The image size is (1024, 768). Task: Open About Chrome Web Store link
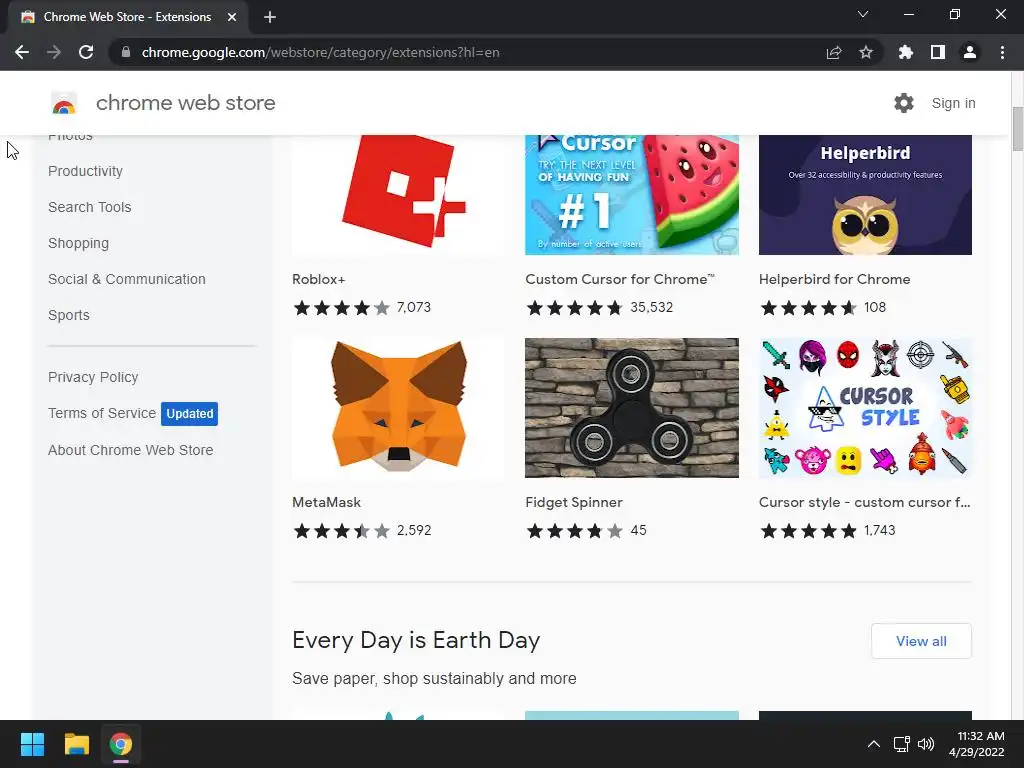131,450
